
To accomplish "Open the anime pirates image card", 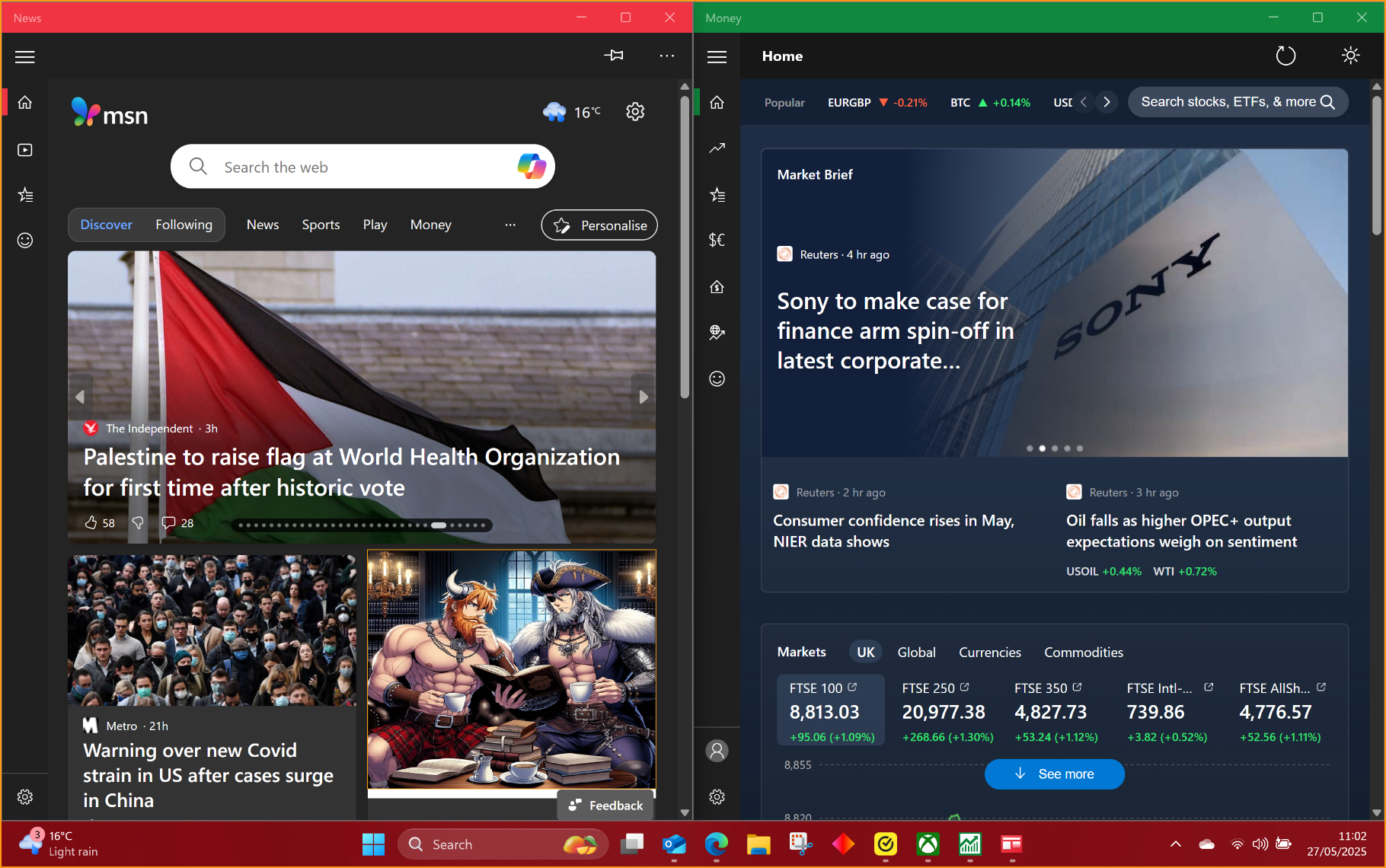I will pyautogui.click(x=512, y=670).
